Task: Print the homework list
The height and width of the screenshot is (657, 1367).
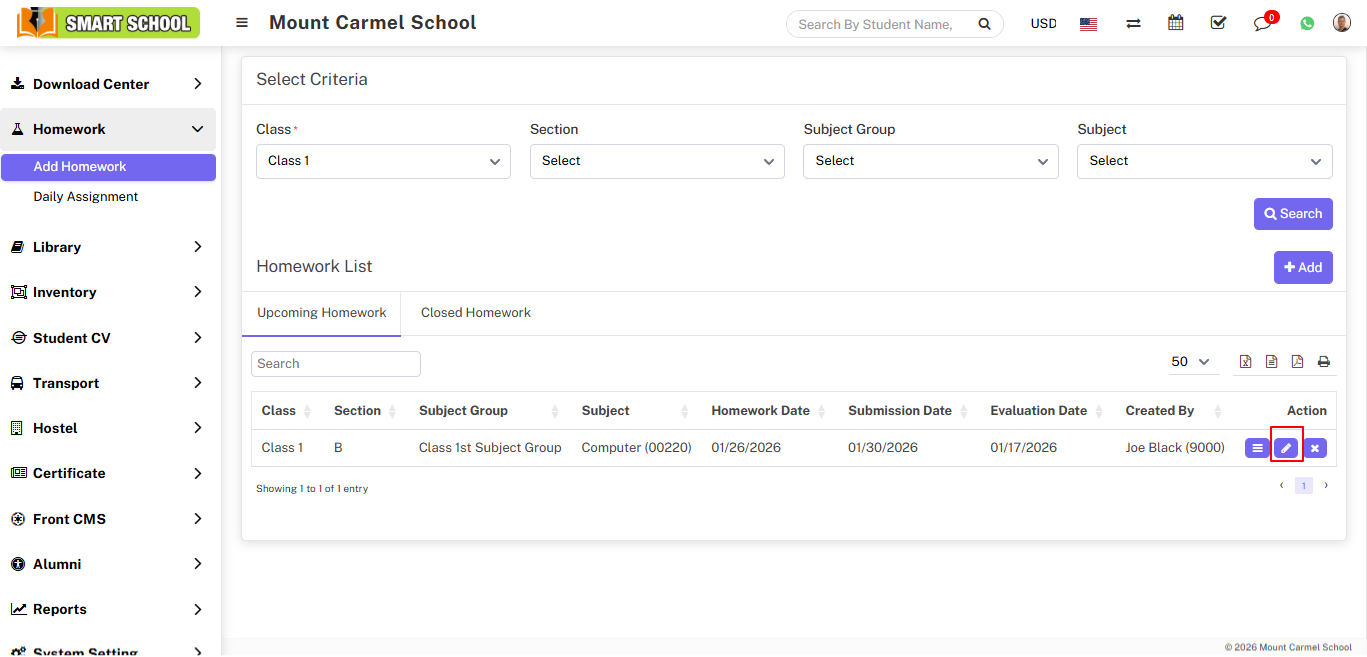Action: (x=1324, y=362)
